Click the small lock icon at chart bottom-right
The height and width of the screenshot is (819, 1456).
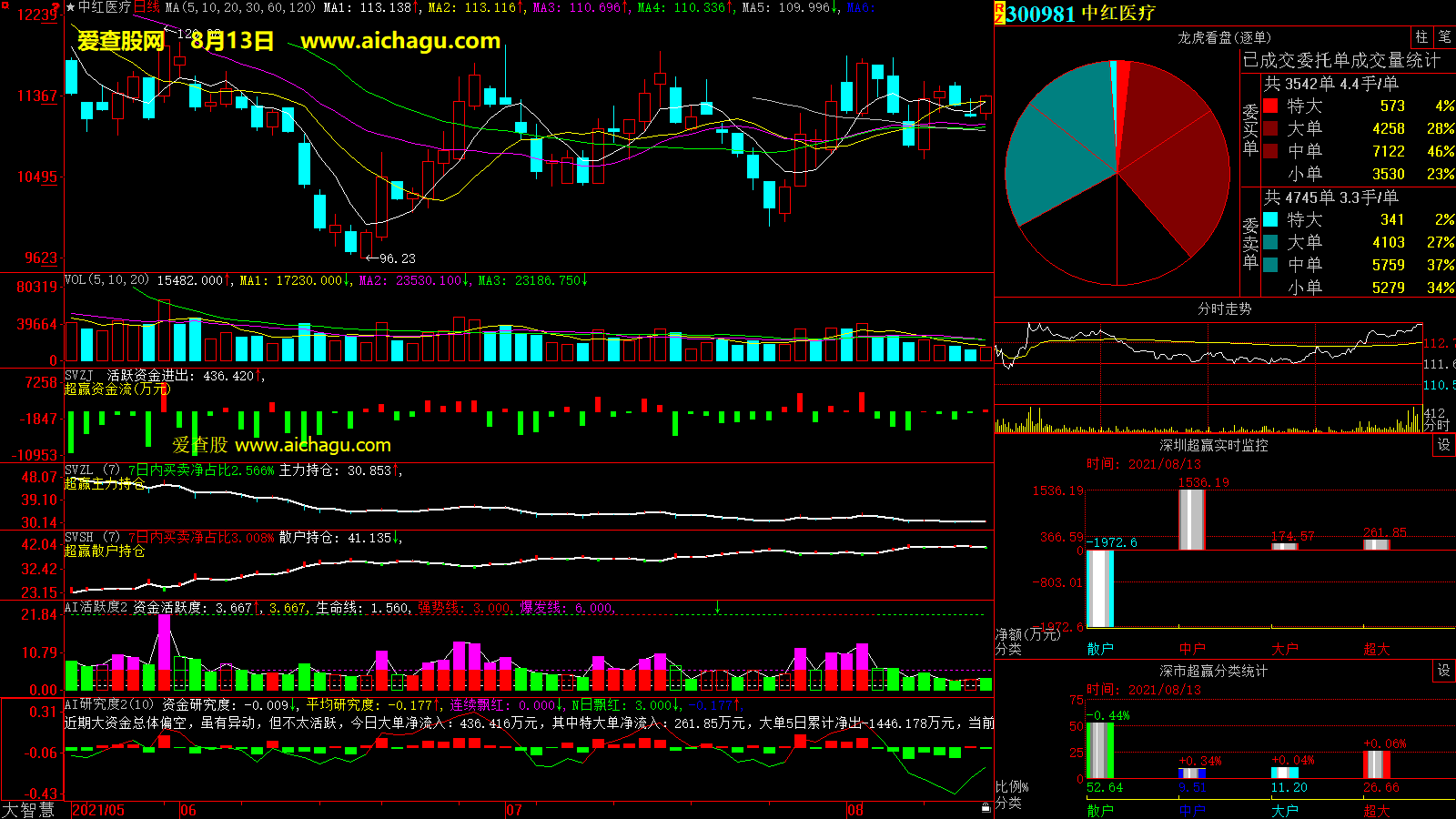(986, 807)
